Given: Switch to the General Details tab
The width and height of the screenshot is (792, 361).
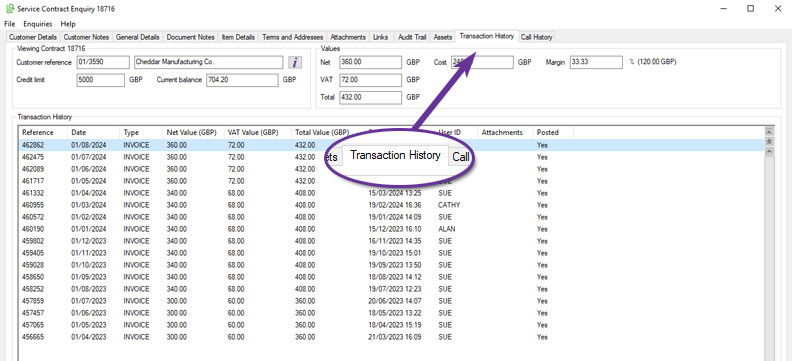Looking at the screenshot, I should [x=137, y=37].
